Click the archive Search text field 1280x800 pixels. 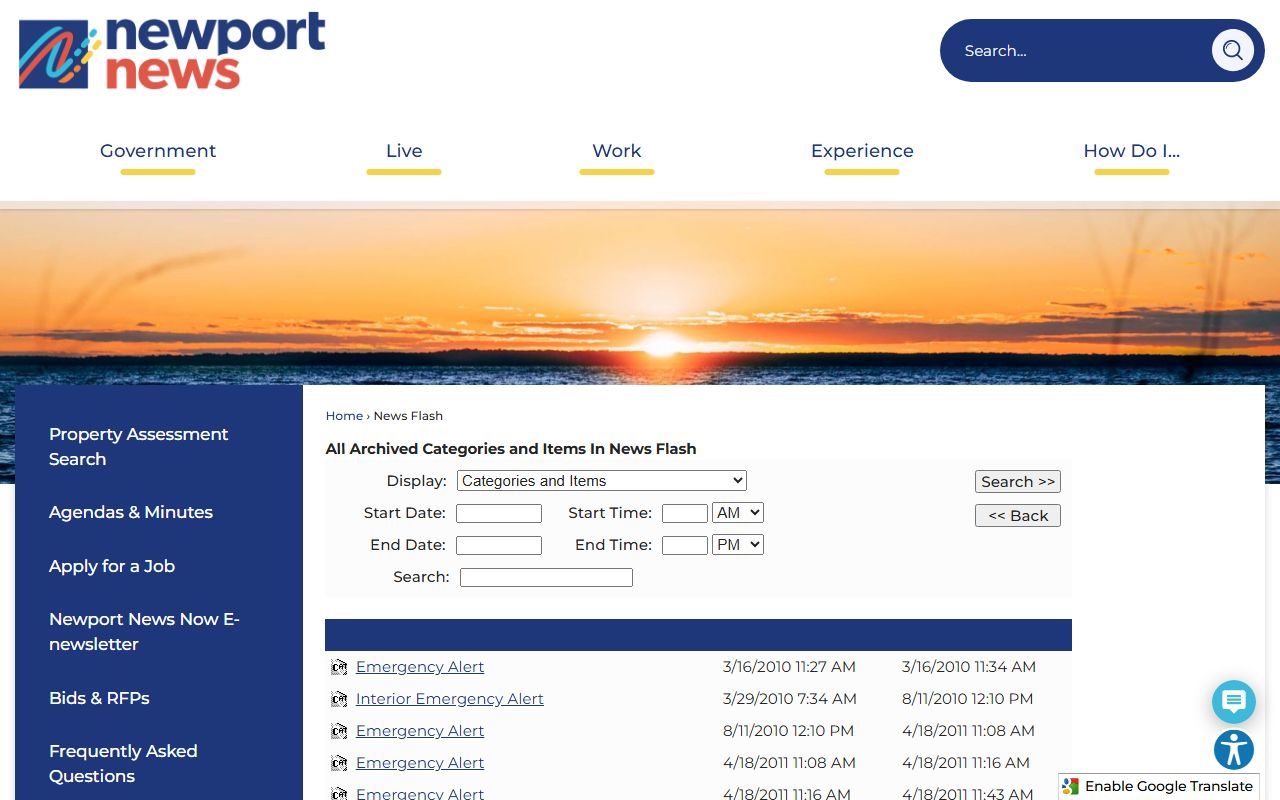coord(546,577)
